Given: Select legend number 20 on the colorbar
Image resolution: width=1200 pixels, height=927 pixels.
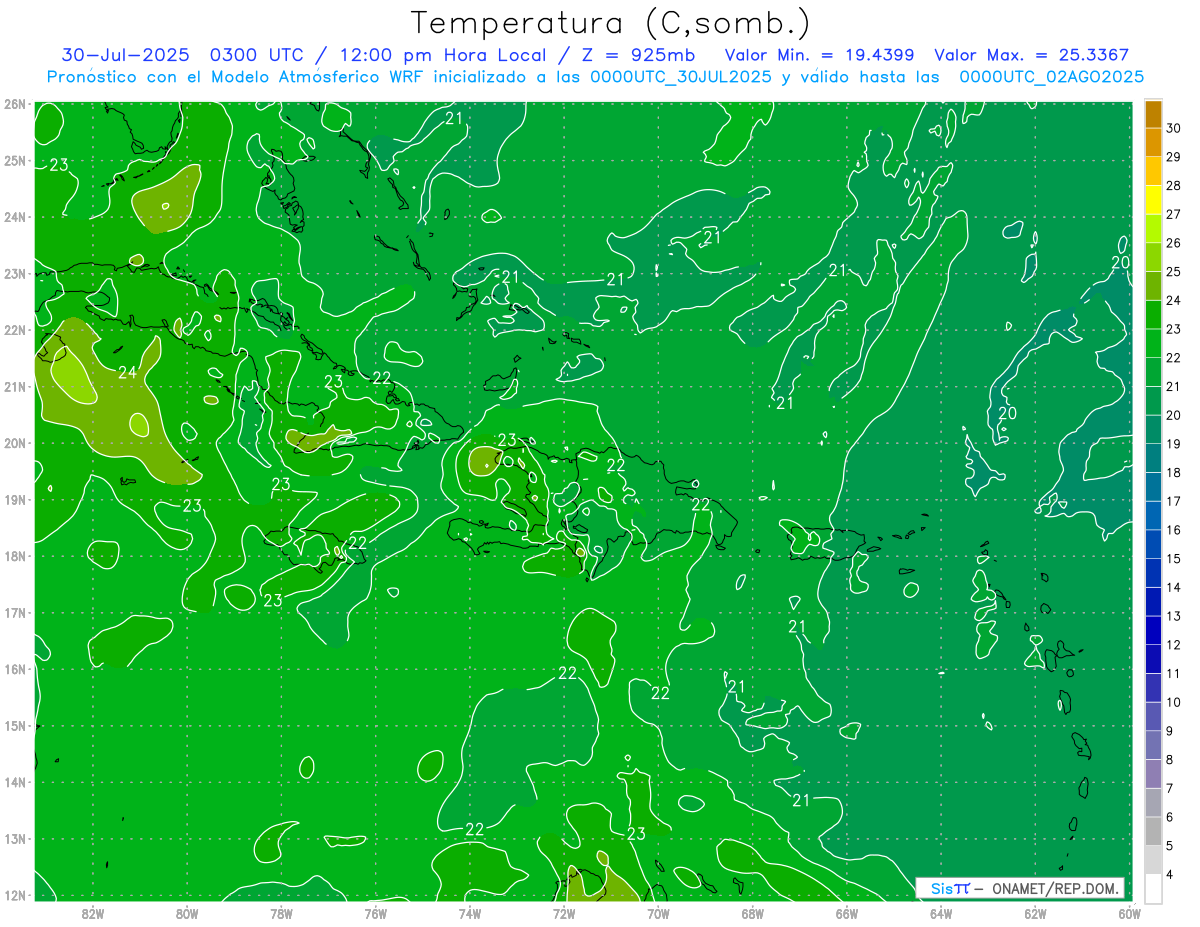Looking at the screenshot, I should click(1173, 414).
